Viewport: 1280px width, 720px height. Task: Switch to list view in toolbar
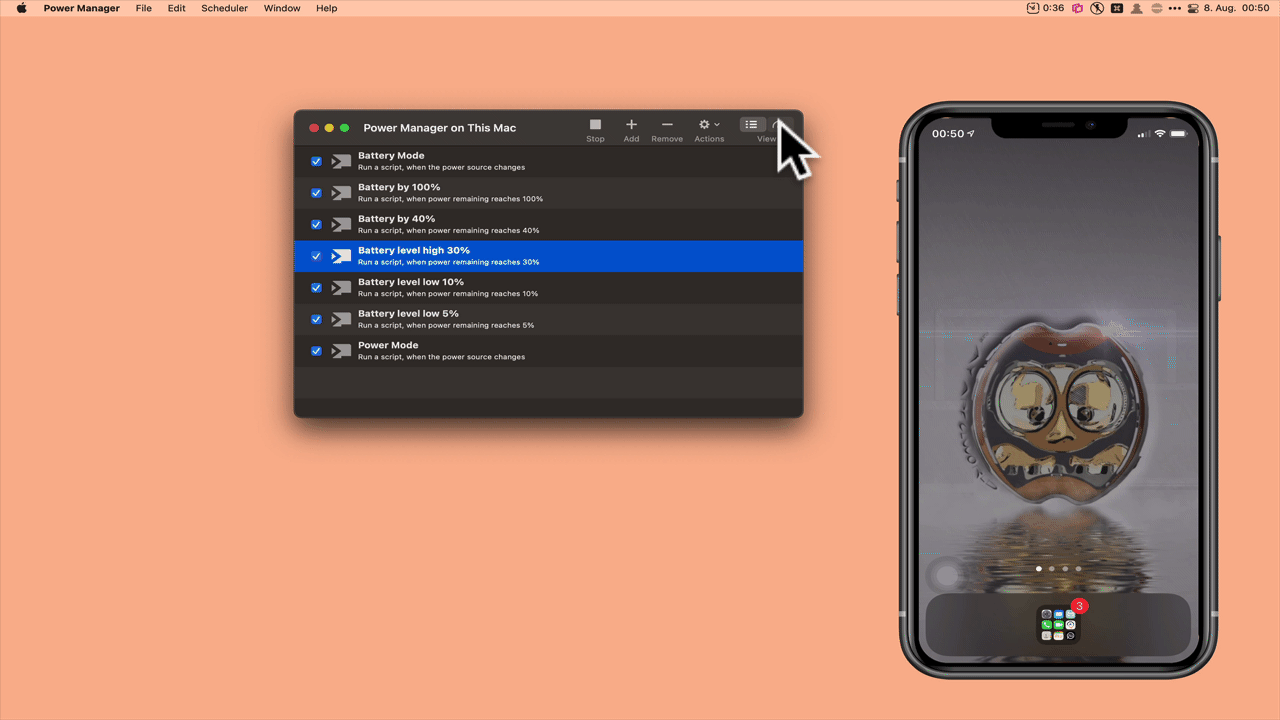tap(751, 124)
